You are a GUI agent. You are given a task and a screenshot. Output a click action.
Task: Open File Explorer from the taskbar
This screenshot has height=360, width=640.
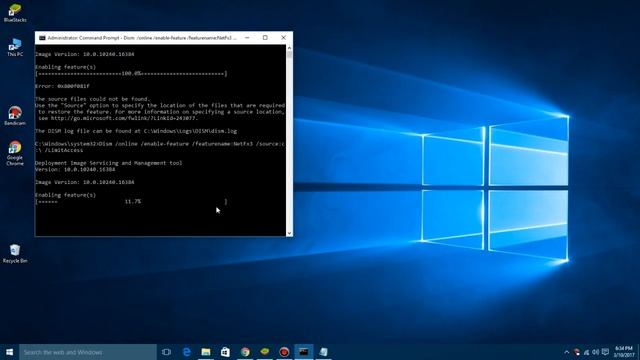[206, 352]
